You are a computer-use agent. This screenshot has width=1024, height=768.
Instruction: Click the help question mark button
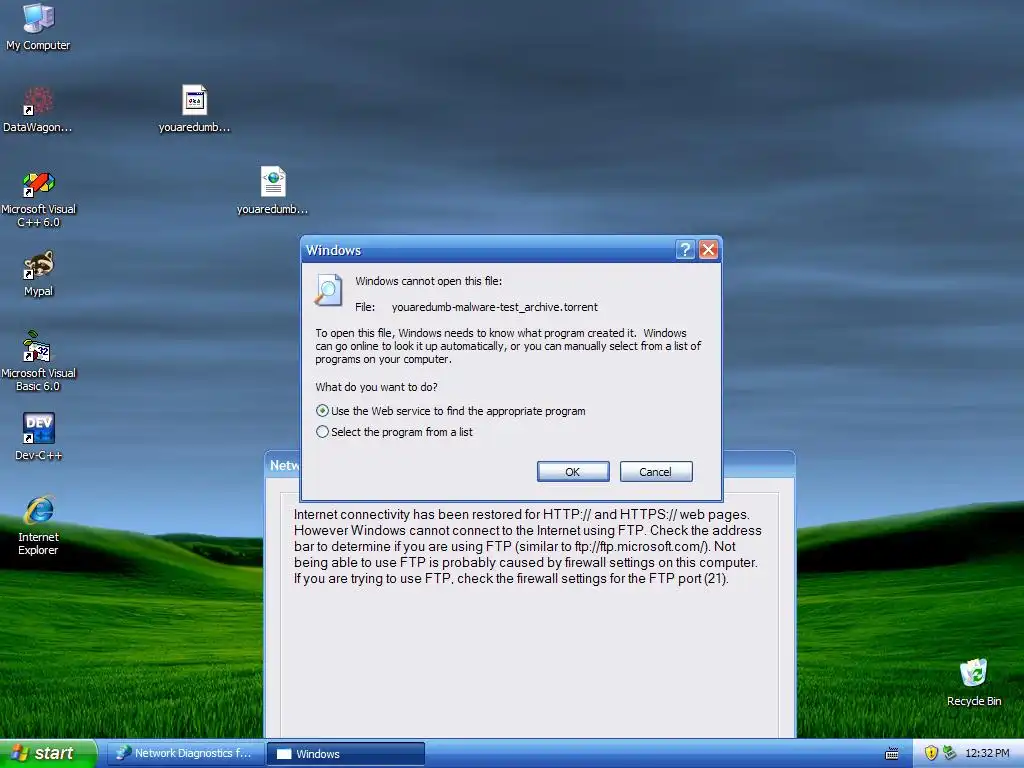coord(684,249)
